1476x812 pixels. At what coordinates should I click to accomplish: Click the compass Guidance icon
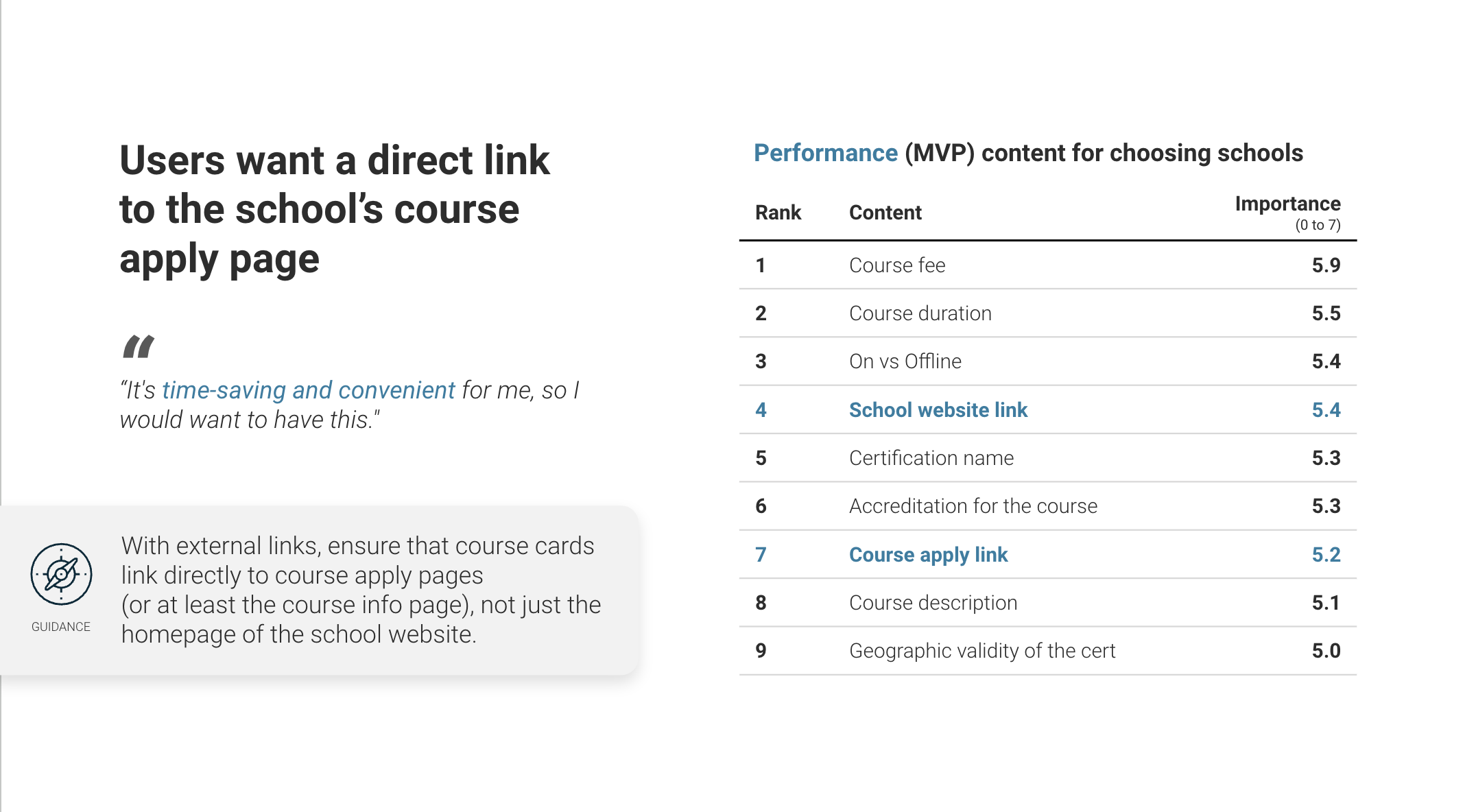[x=61, y=574]
